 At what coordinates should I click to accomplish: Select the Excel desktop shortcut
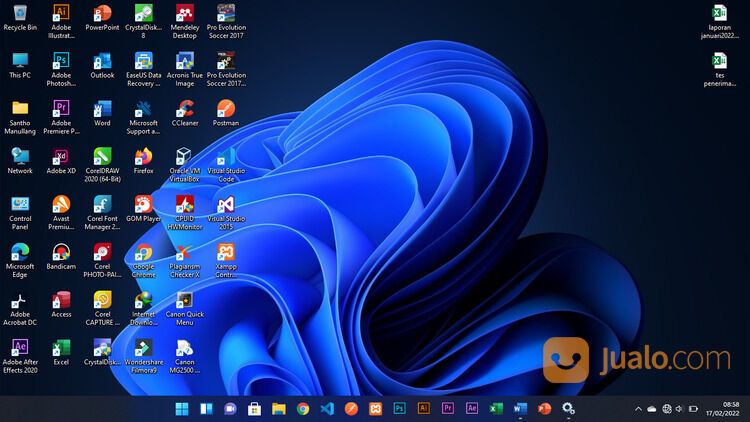click(61, 353)
